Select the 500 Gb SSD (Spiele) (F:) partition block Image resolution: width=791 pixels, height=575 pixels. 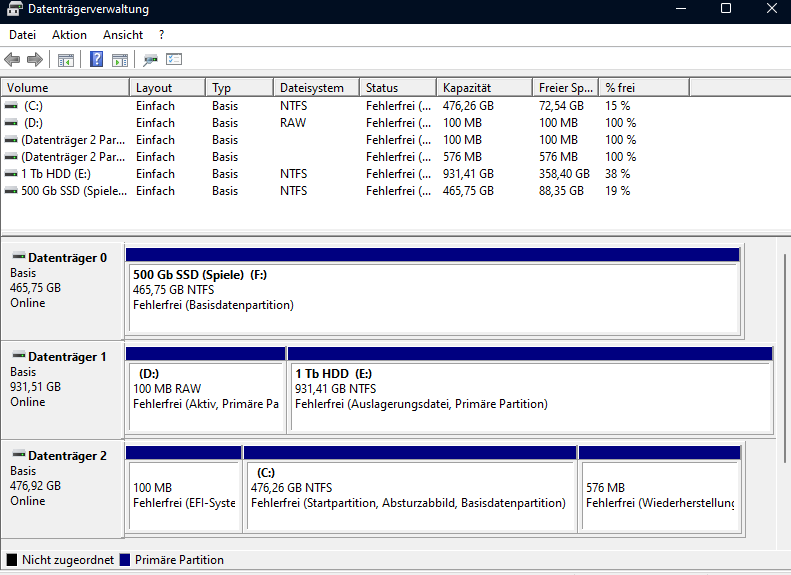(x=433, y=292)
